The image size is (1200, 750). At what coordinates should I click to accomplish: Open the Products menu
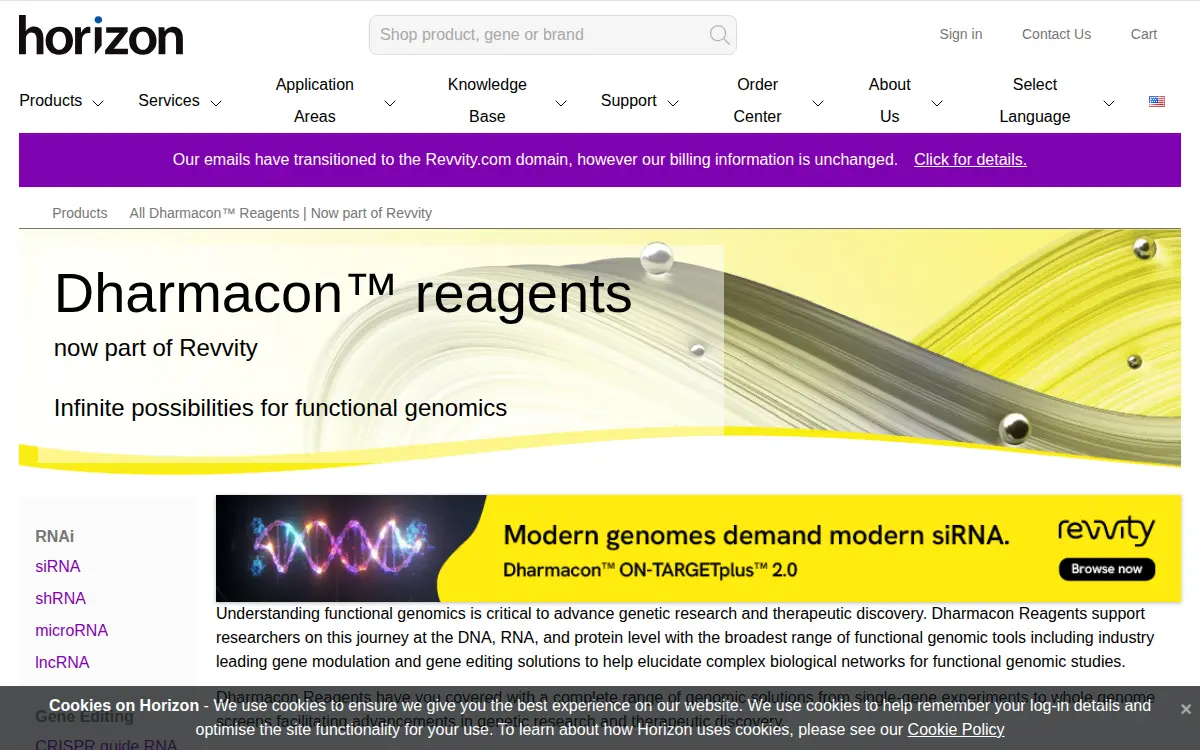point(51,100)
